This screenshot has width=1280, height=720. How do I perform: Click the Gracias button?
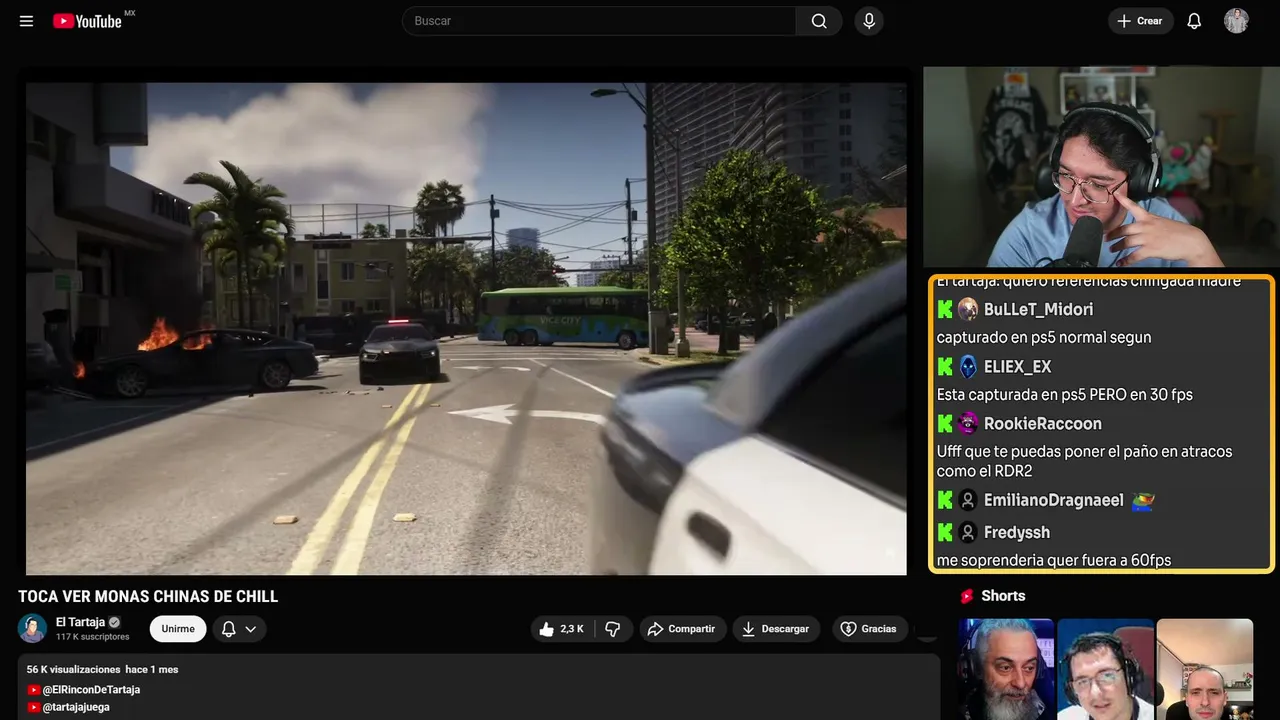pos(869,629)
